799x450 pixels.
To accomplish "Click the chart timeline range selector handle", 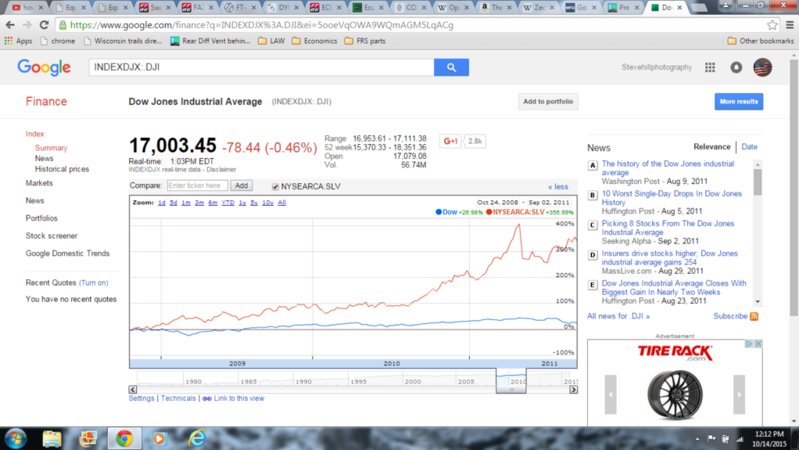I will (x=511, y=389).
